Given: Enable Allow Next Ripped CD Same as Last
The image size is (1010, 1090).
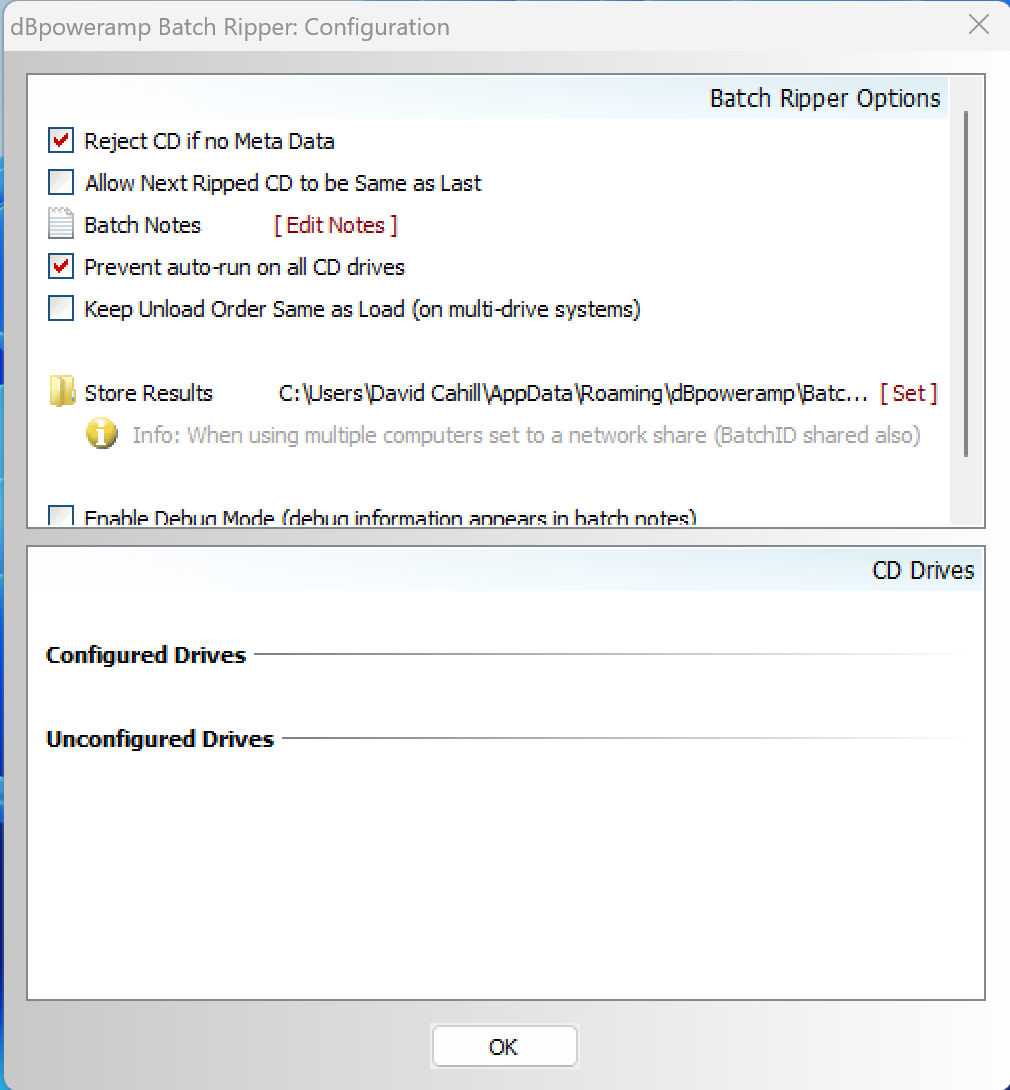Looking at the screenshot, I should (61, 183).
